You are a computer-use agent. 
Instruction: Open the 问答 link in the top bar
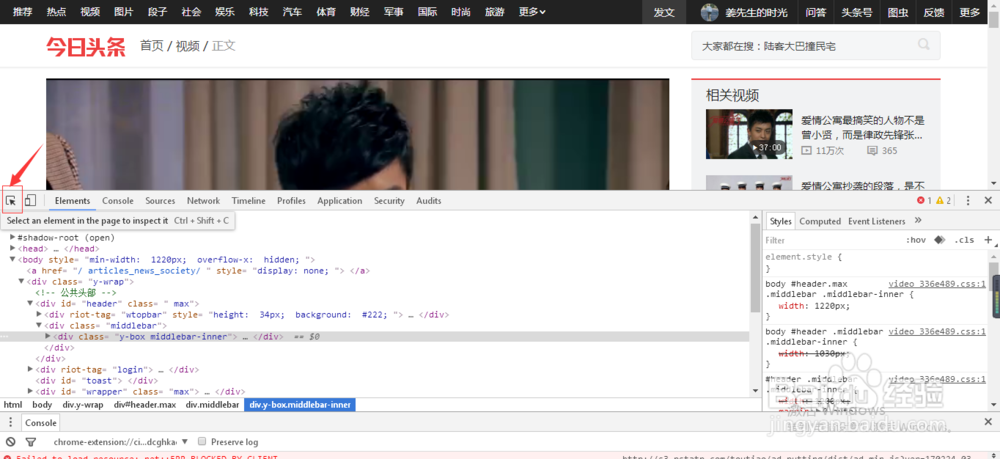(815, 12)
